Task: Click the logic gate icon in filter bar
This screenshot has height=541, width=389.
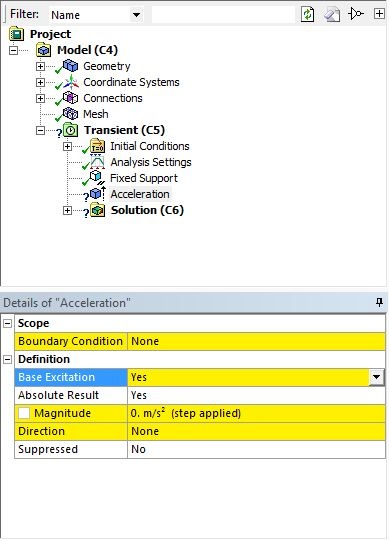Action: click(x=356, y=14)
